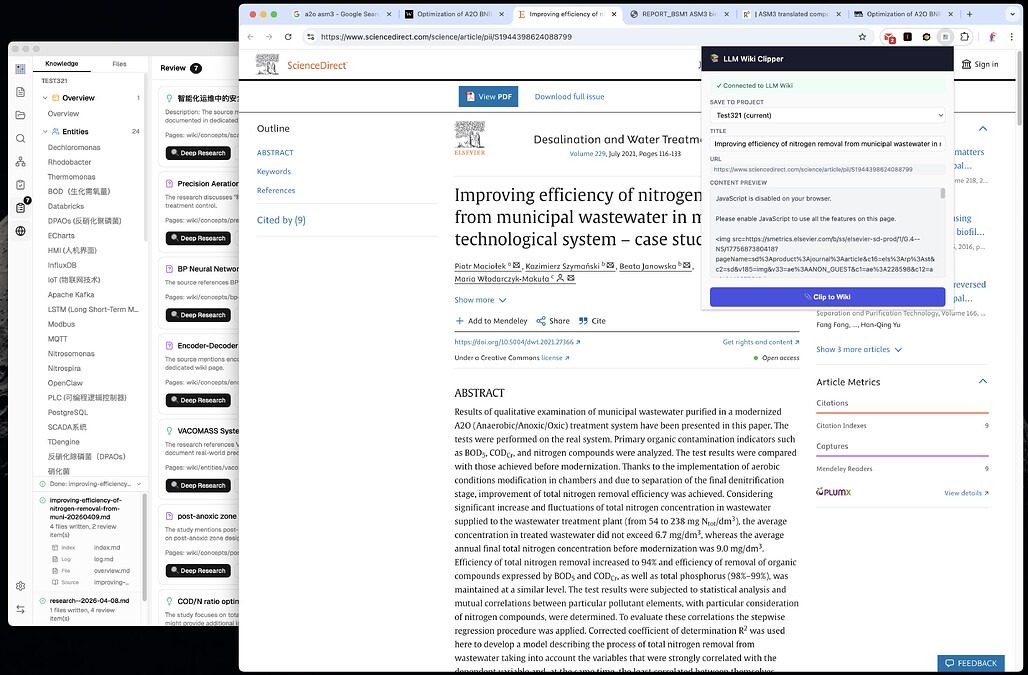Click Add to Mendeley
This screenshot has height=675, width=1028.
(491, 321)
